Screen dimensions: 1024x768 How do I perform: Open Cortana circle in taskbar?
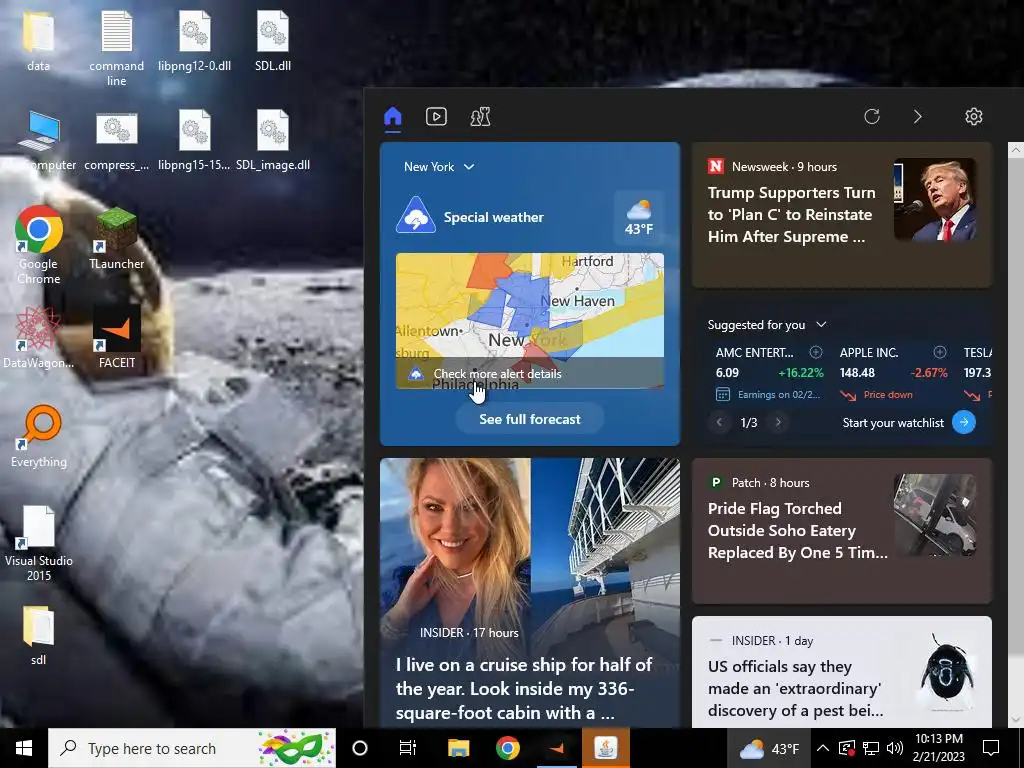tap(360, 748)
